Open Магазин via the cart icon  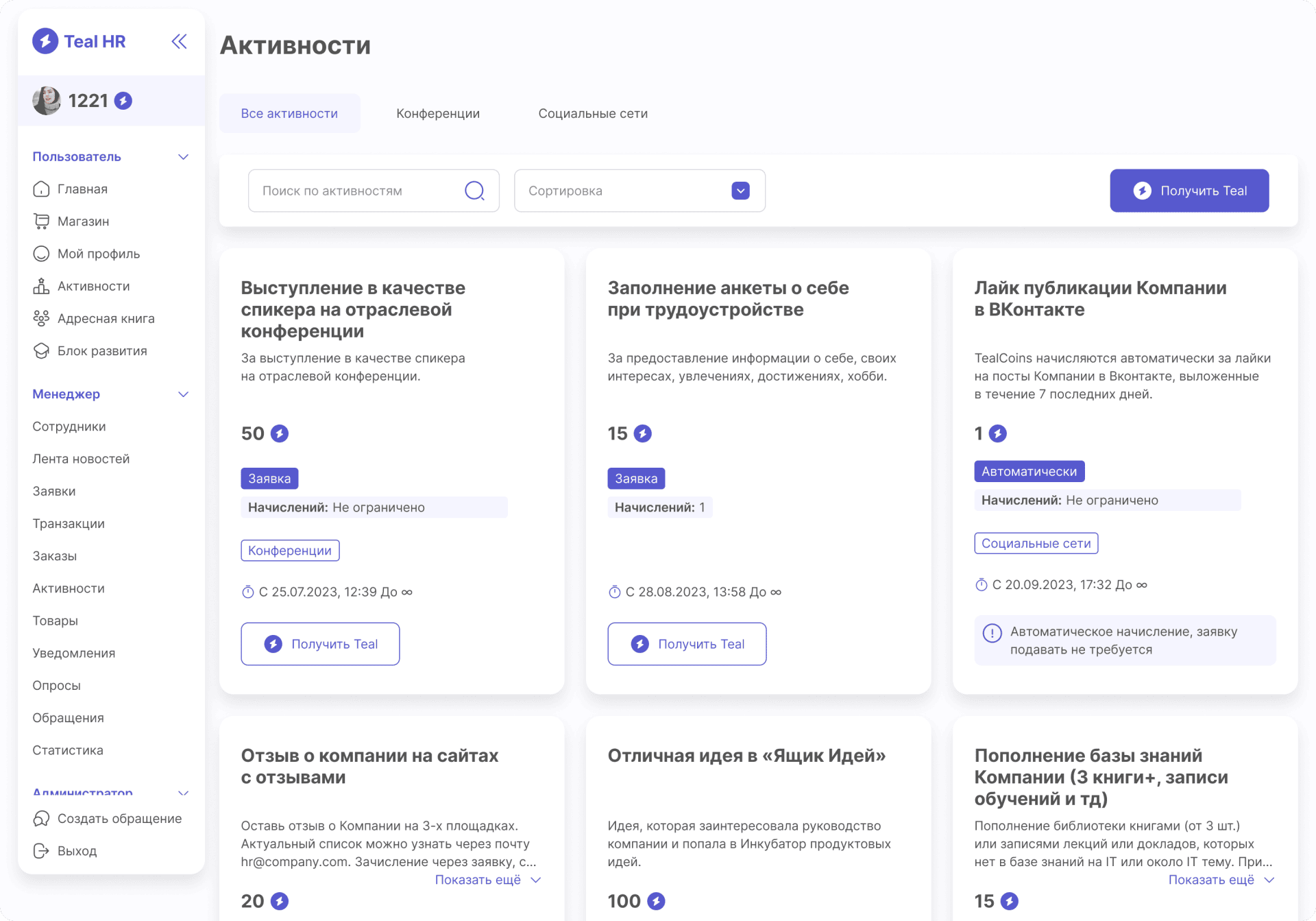coord(41,222)
